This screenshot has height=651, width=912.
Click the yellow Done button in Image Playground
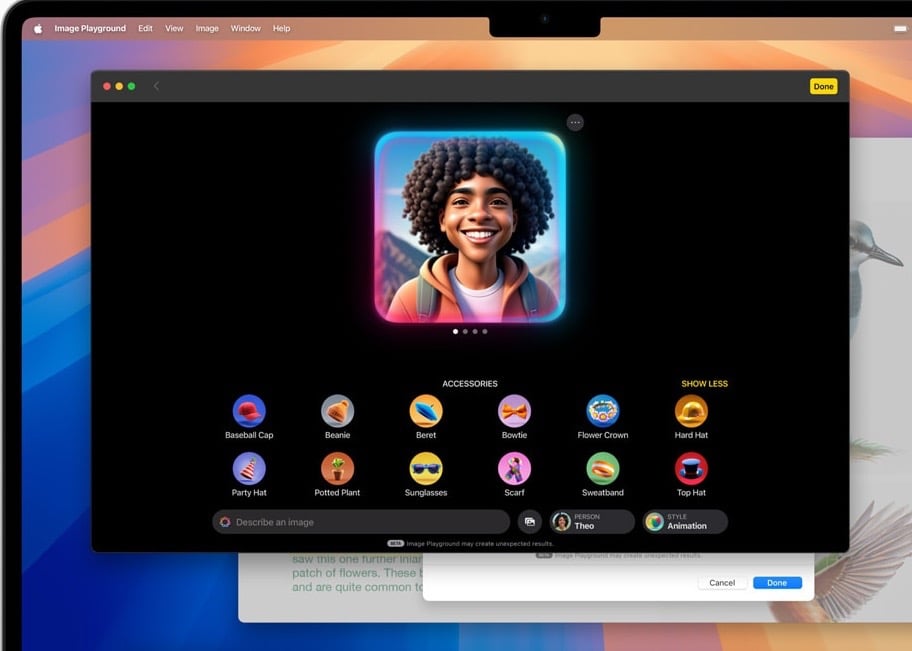tap(824, 86)
